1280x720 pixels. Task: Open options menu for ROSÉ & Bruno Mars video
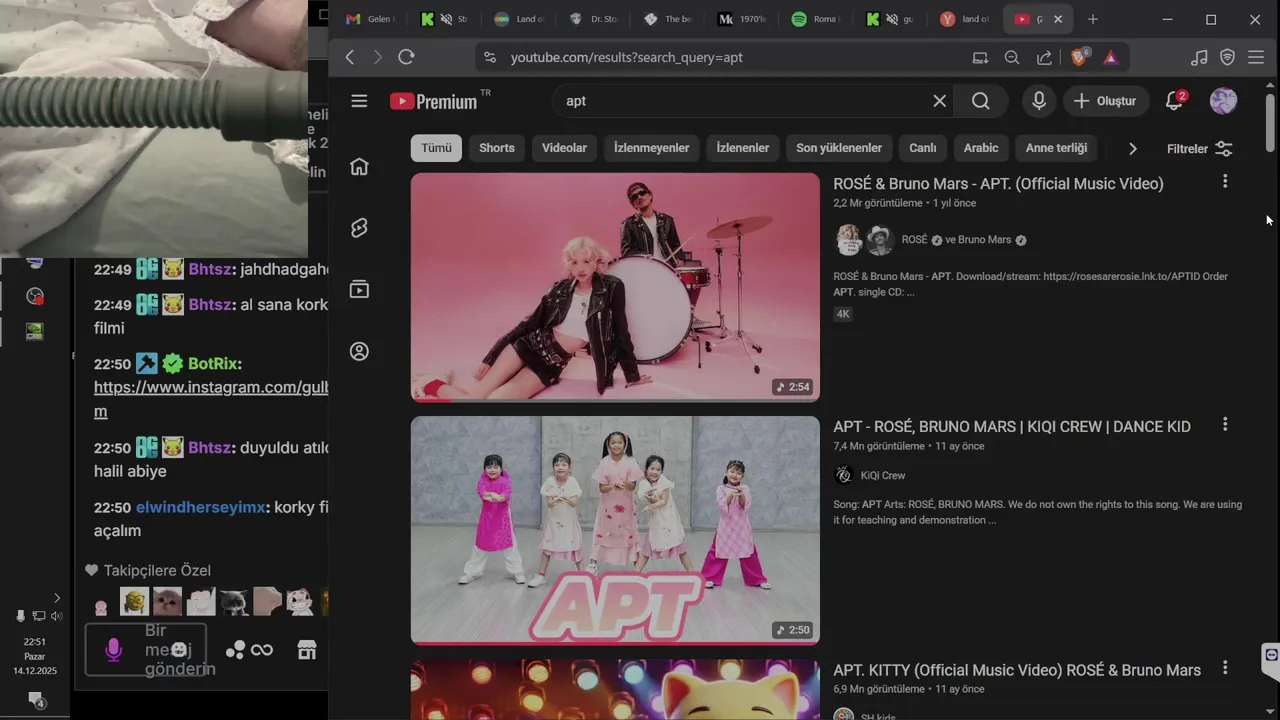[x=1225, y=181]
